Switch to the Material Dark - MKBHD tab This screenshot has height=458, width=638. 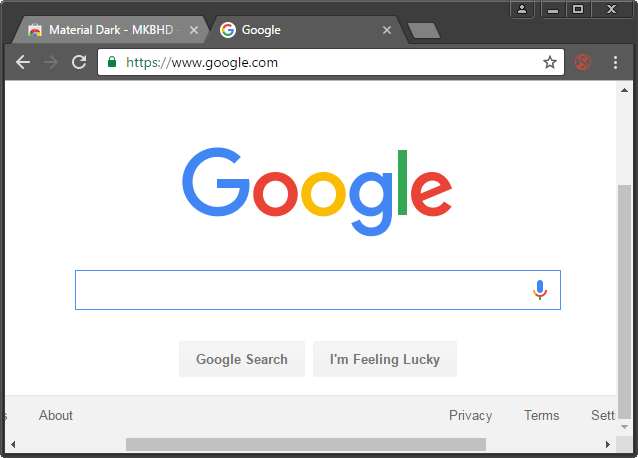click(104, 30)
